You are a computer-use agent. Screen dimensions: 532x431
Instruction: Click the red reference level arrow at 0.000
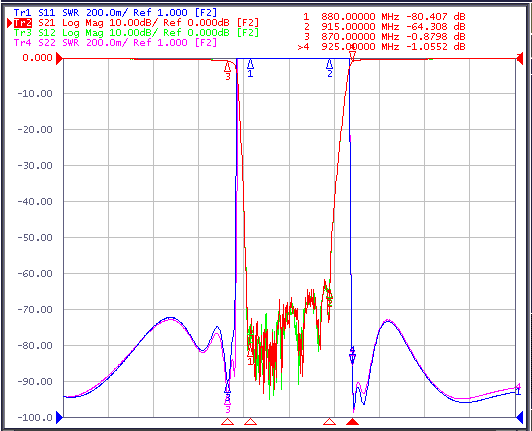point(59,58)
